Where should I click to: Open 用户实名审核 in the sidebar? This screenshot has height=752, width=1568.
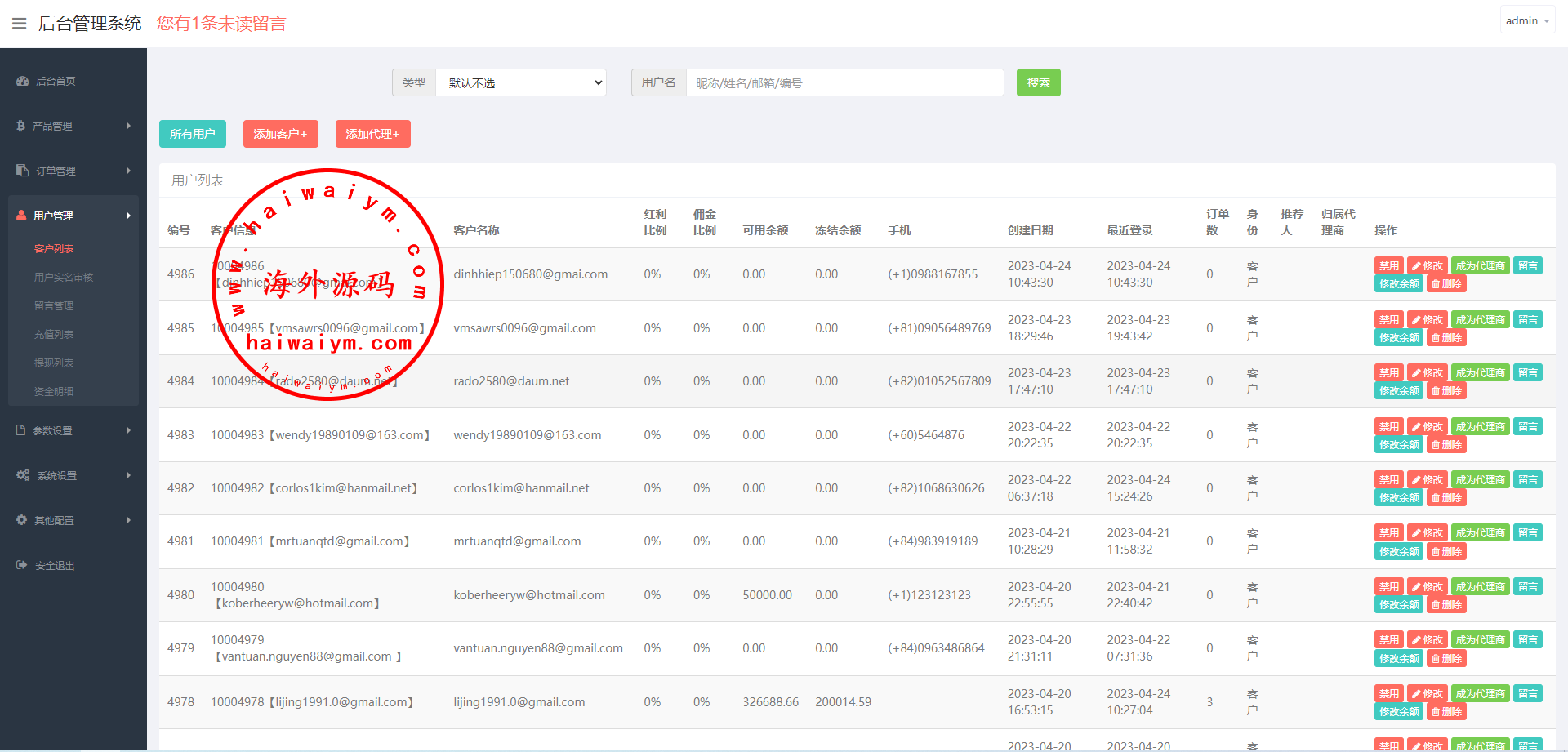tap(64, 278)
